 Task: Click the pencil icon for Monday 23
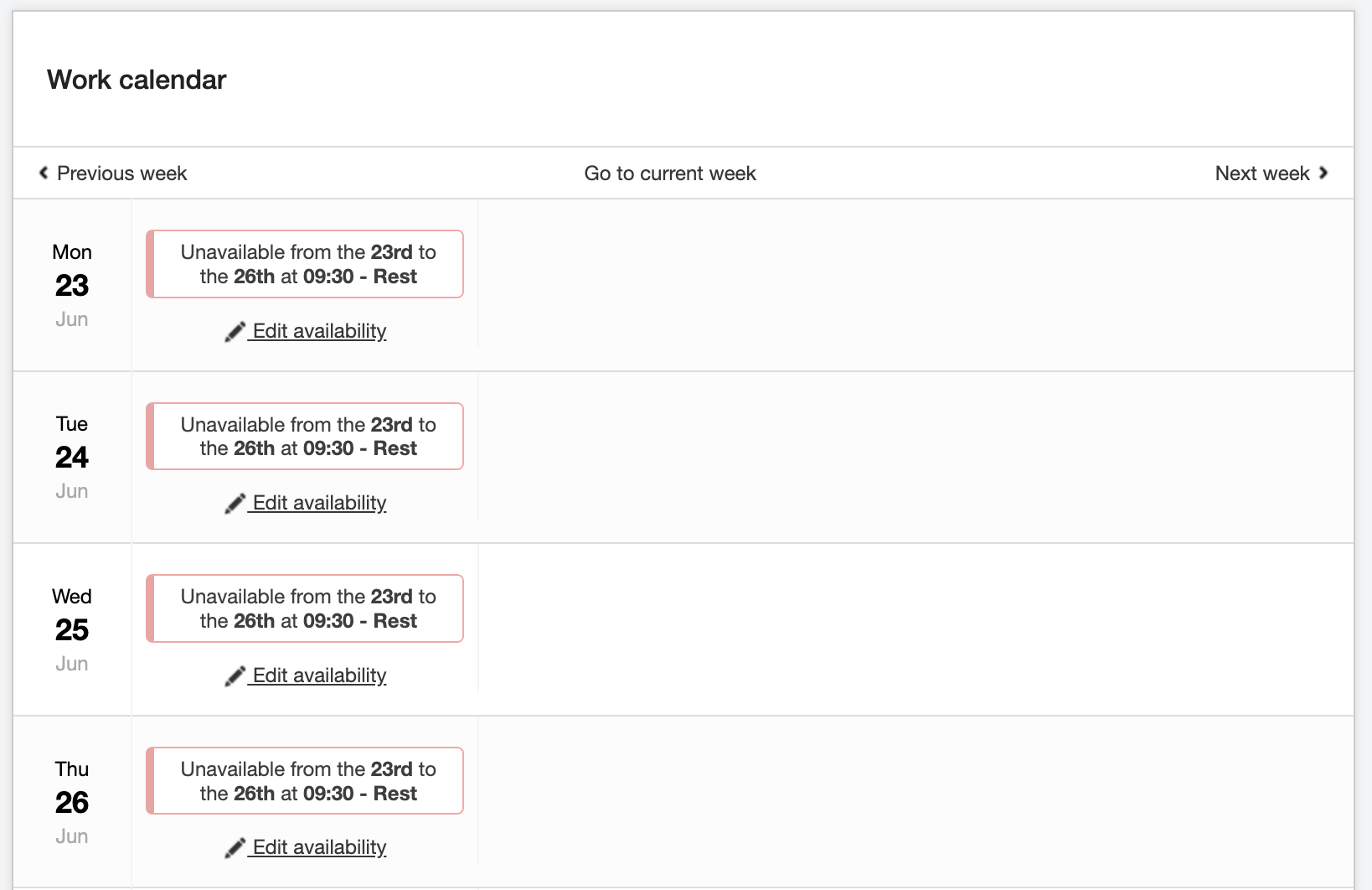point(235,332)
